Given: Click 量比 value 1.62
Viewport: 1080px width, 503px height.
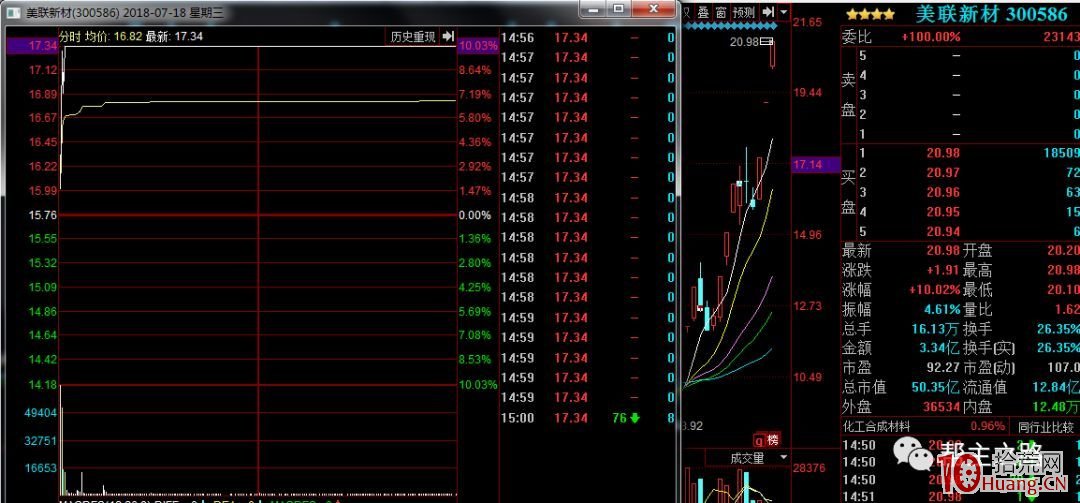Looking at the screenshot, I should click(x=1066, y=309).
